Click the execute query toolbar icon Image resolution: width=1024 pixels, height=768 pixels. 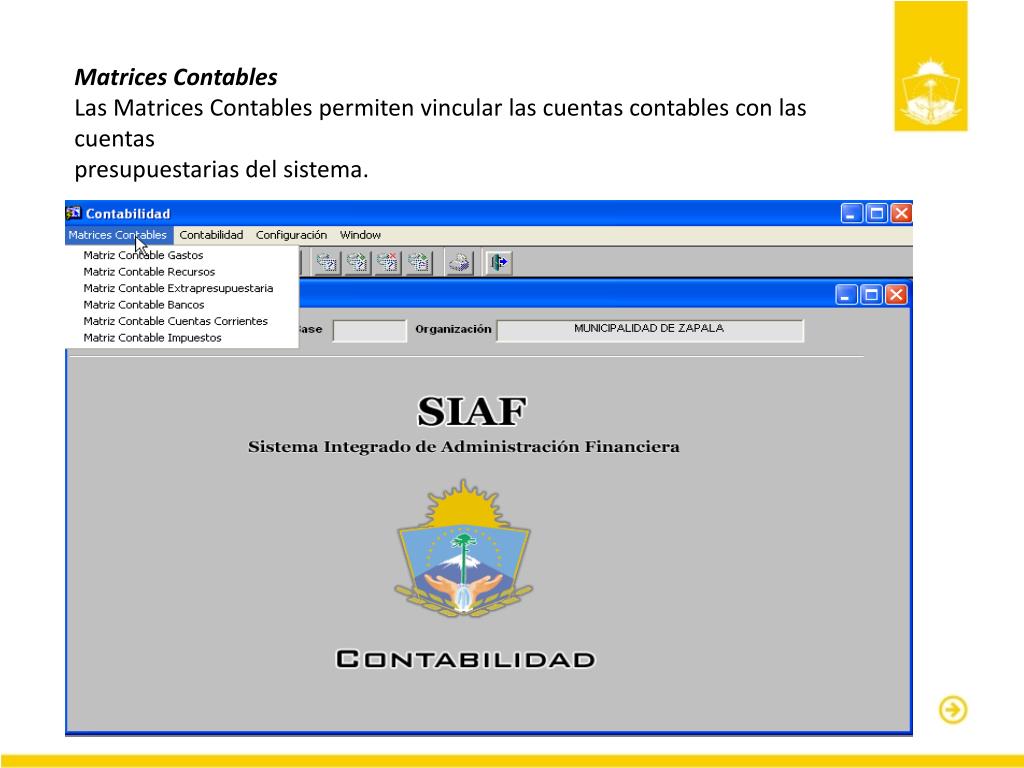[x=358, y=263]
